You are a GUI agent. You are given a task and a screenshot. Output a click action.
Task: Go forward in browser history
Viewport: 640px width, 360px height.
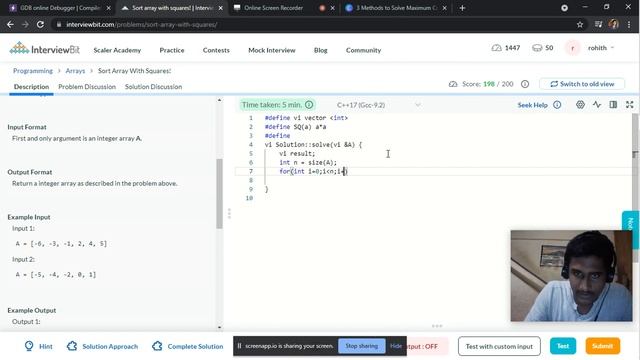point(25,24)
